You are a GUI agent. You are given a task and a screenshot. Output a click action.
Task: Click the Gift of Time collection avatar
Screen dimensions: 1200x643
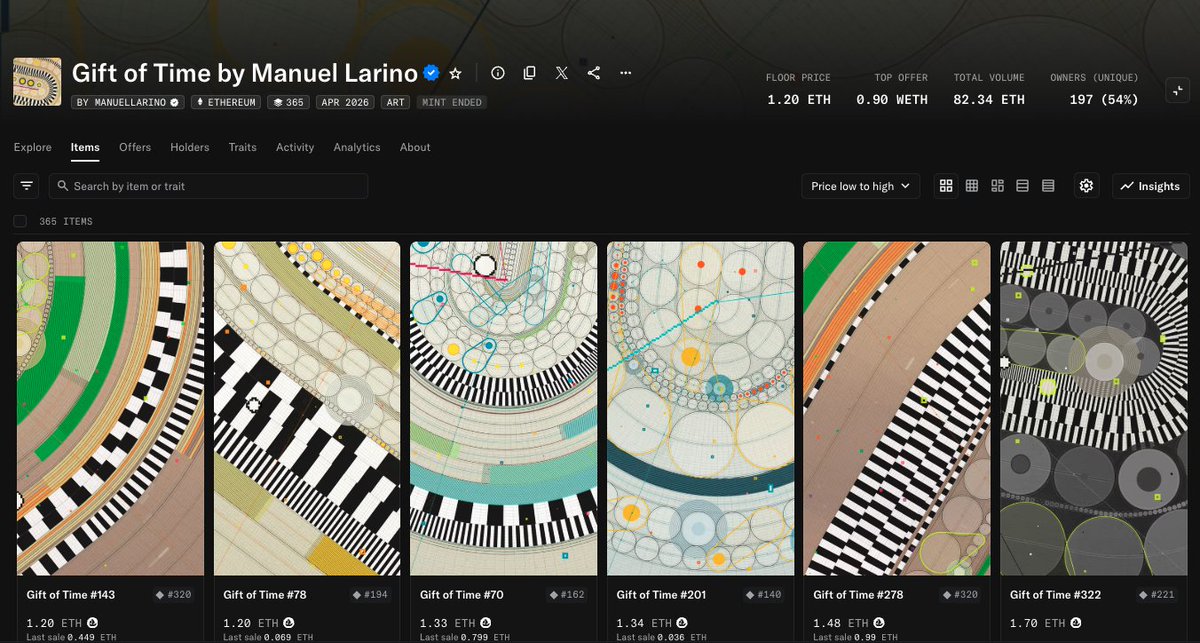tap(37, 82)
